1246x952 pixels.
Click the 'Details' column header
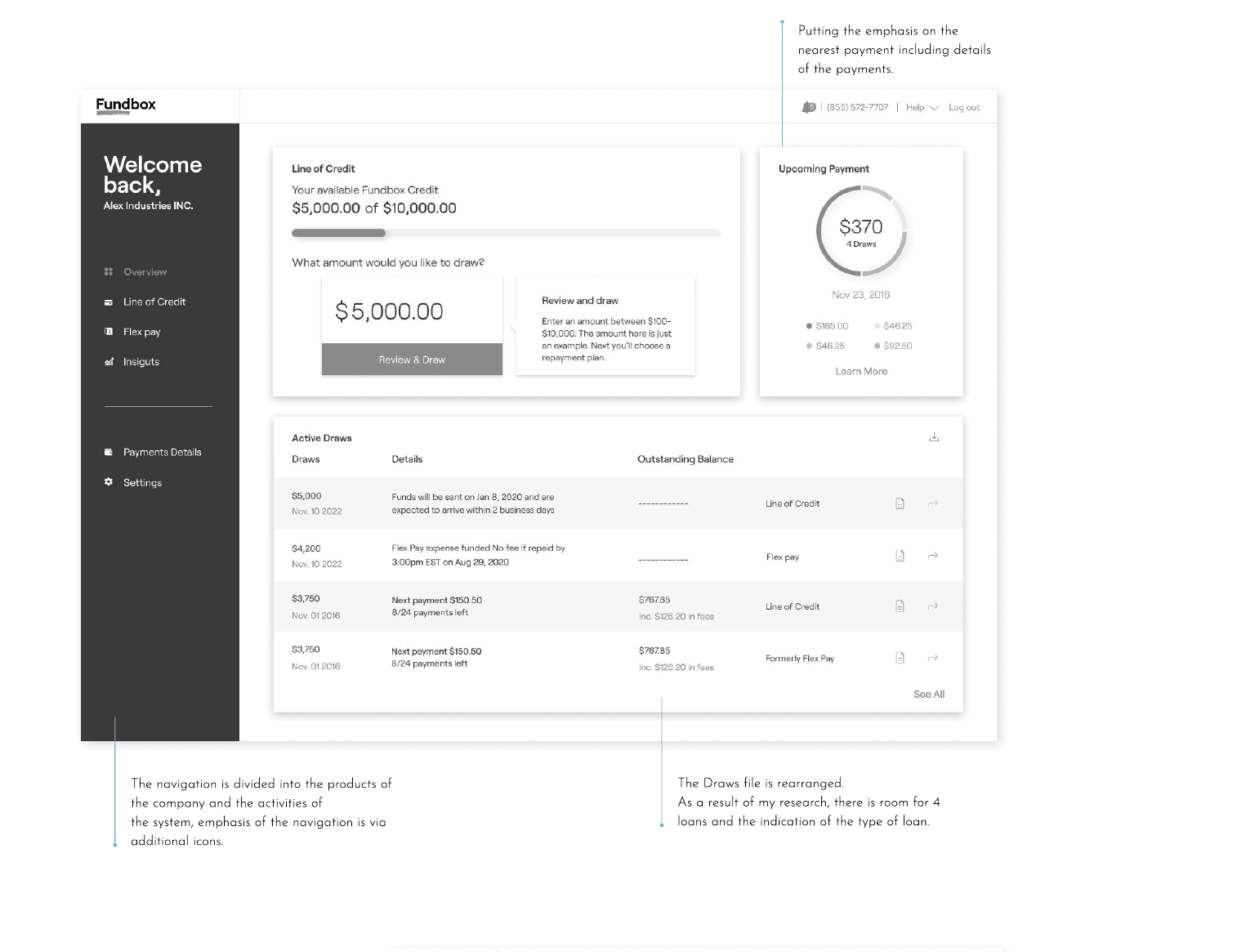[407, 459]
